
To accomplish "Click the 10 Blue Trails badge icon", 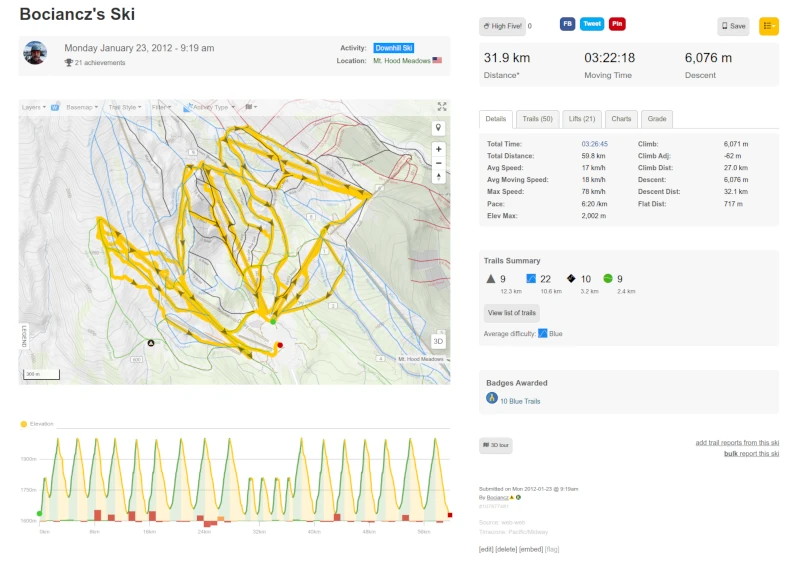I will (x=492, y=398).
